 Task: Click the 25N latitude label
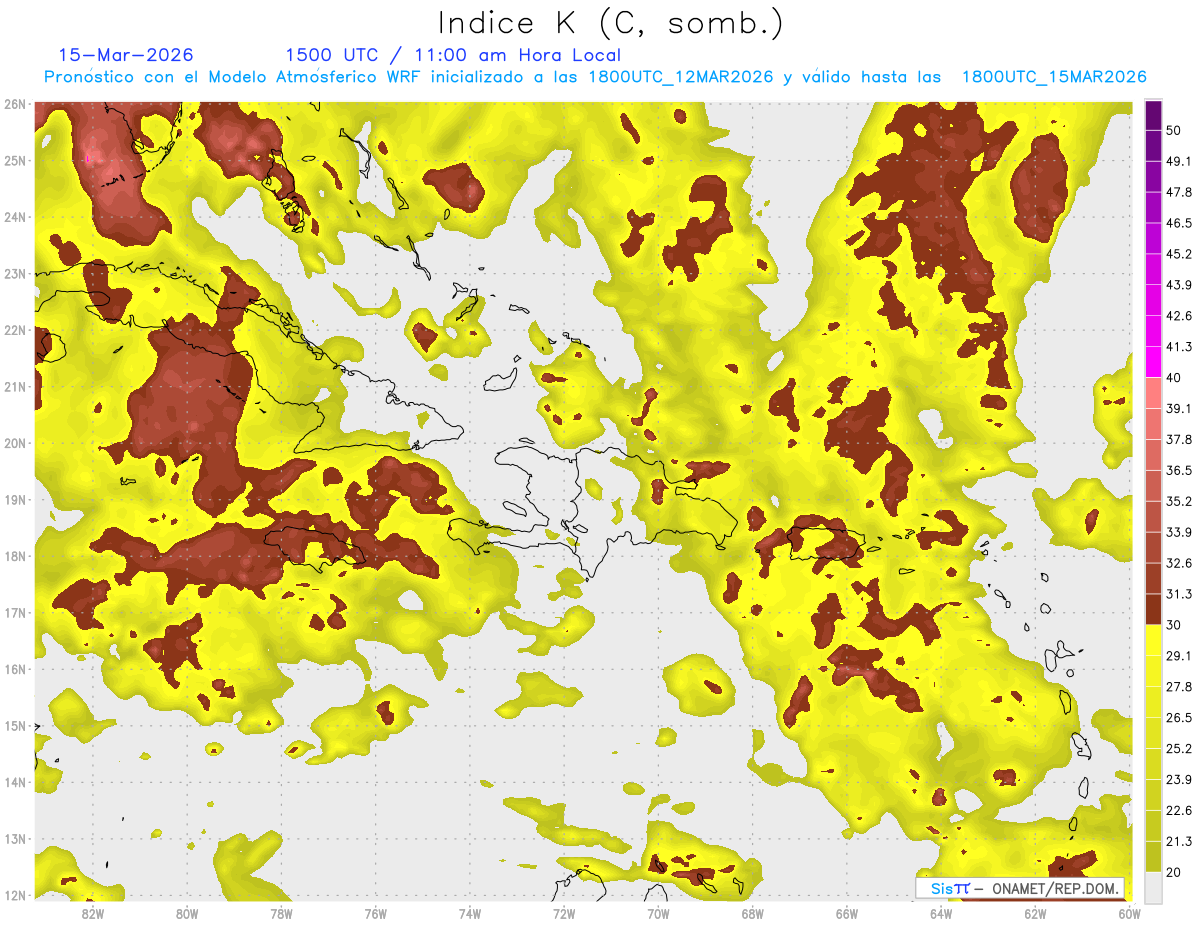[x=15, y=161]
